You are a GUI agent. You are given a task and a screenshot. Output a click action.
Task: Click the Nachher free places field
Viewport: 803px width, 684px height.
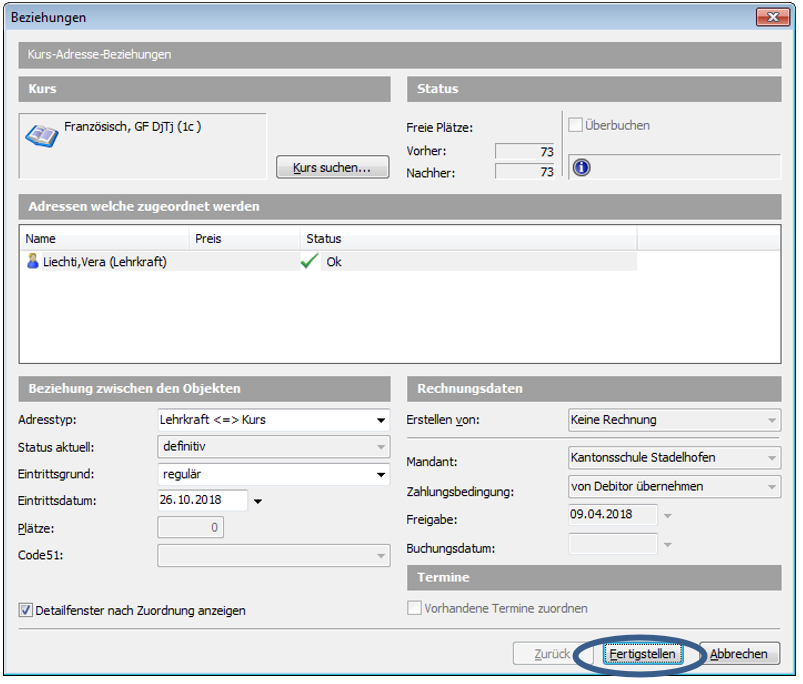pos(525,172)
